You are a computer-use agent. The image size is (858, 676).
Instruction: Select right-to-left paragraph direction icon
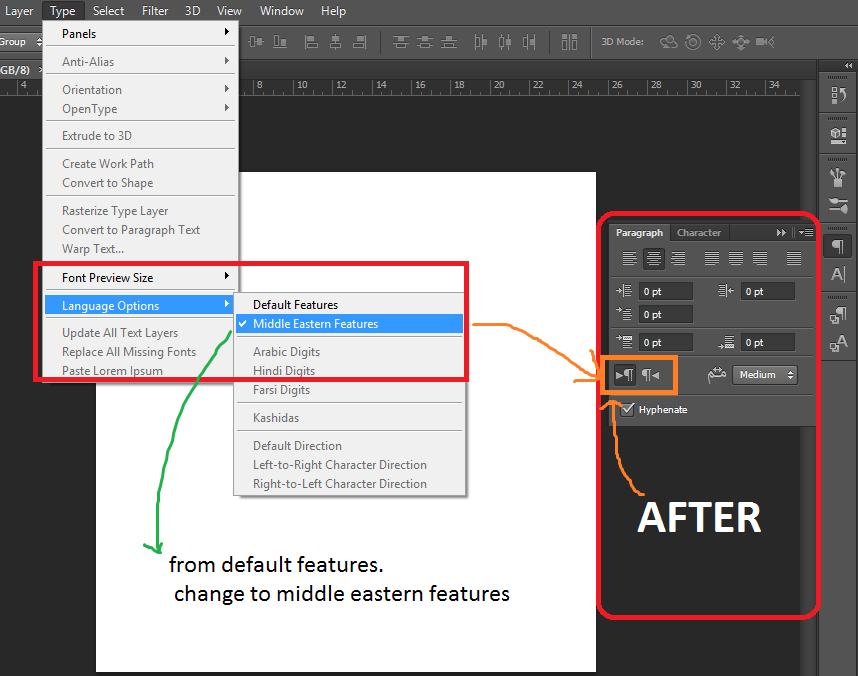click(x=651, y=375)
